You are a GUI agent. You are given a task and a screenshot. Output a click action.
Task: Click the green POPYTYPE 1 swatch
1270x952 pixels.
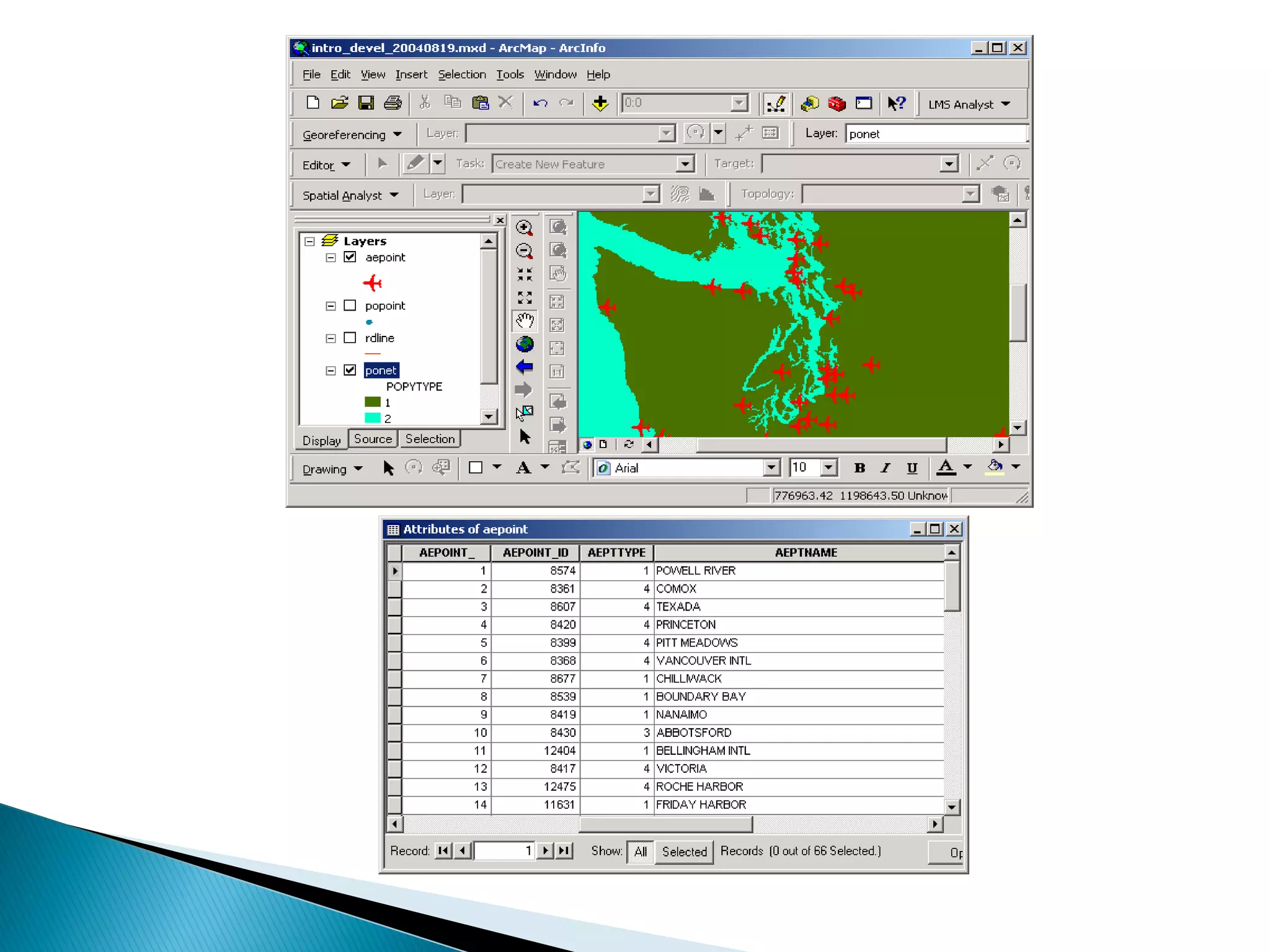[x=372, y=402]
